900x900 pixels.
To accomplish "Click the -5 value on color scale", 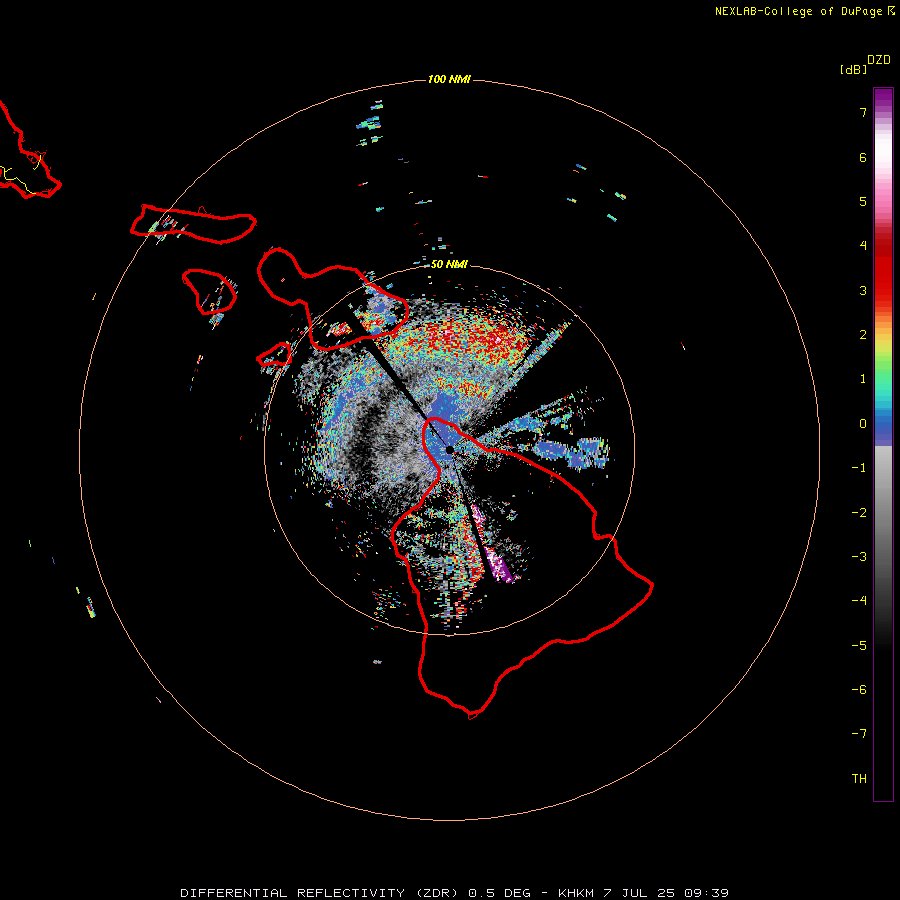I will [859, 645].
